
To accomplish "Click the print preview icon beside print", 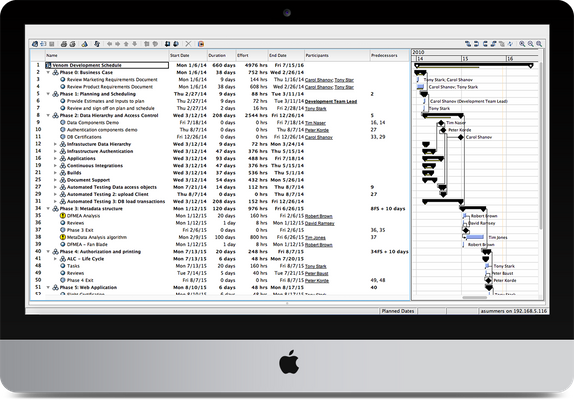I will pyautogui.click(x=72, y=44).
